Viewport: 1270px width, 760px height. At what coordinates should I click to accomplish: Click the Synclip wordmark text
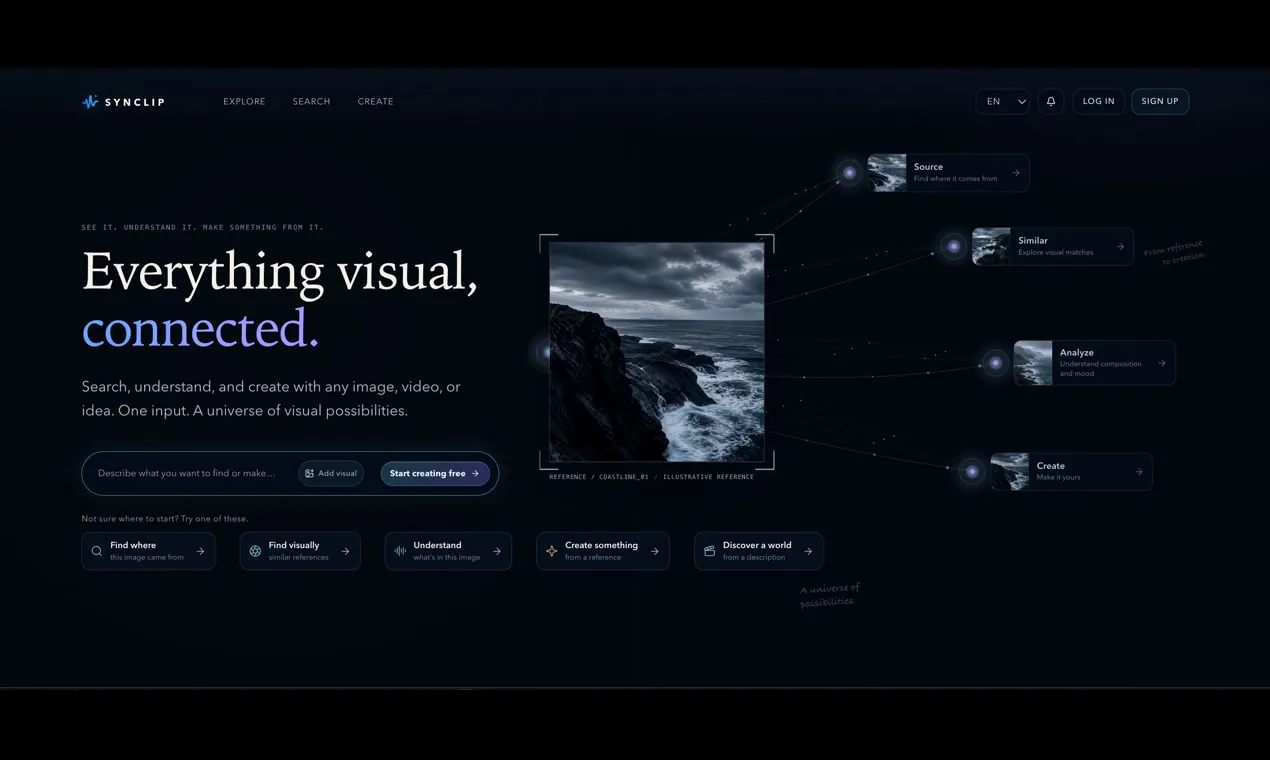[135, 102]
